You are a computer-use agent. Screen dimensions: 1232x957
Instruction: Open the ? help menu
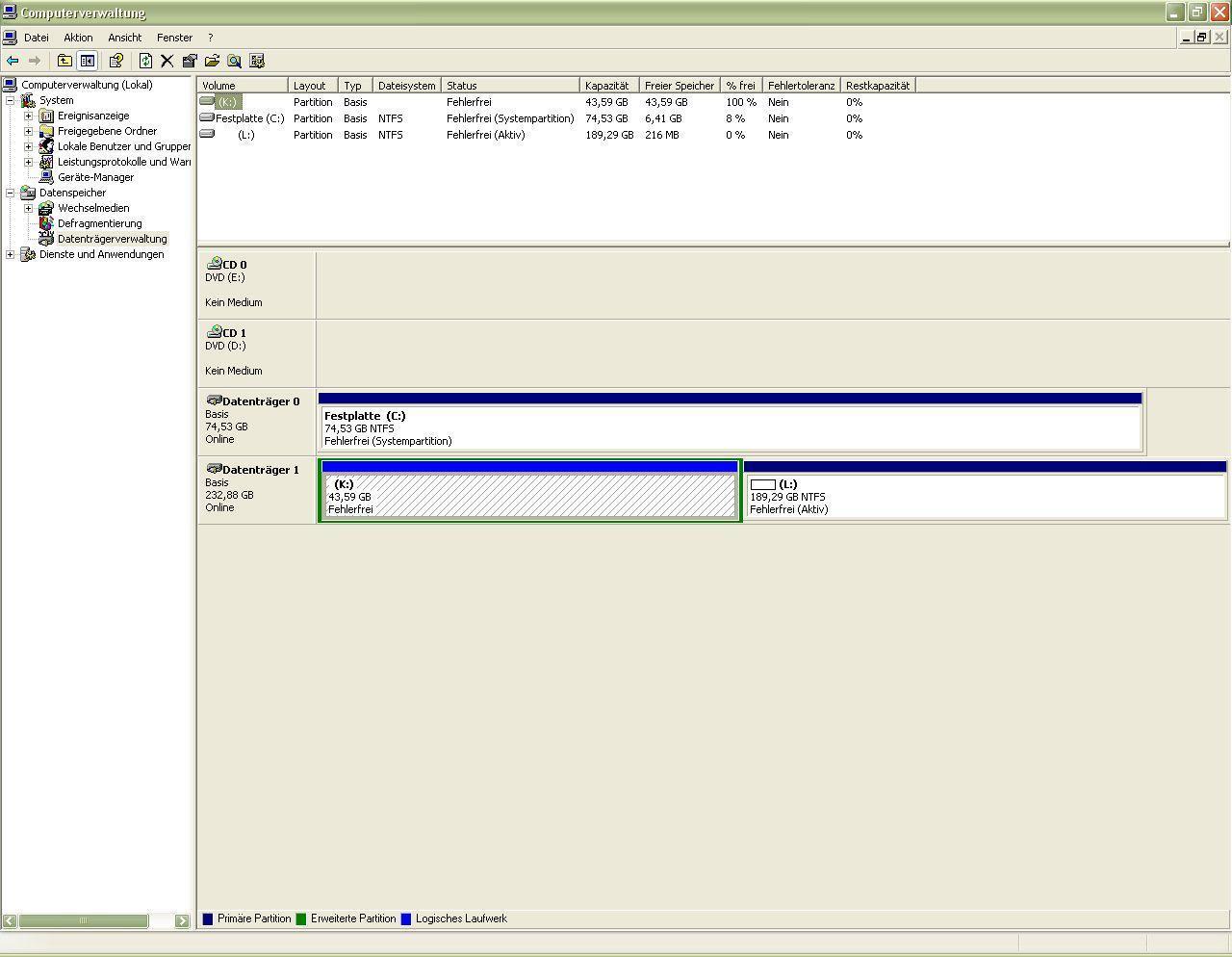[x=210, y=38]
